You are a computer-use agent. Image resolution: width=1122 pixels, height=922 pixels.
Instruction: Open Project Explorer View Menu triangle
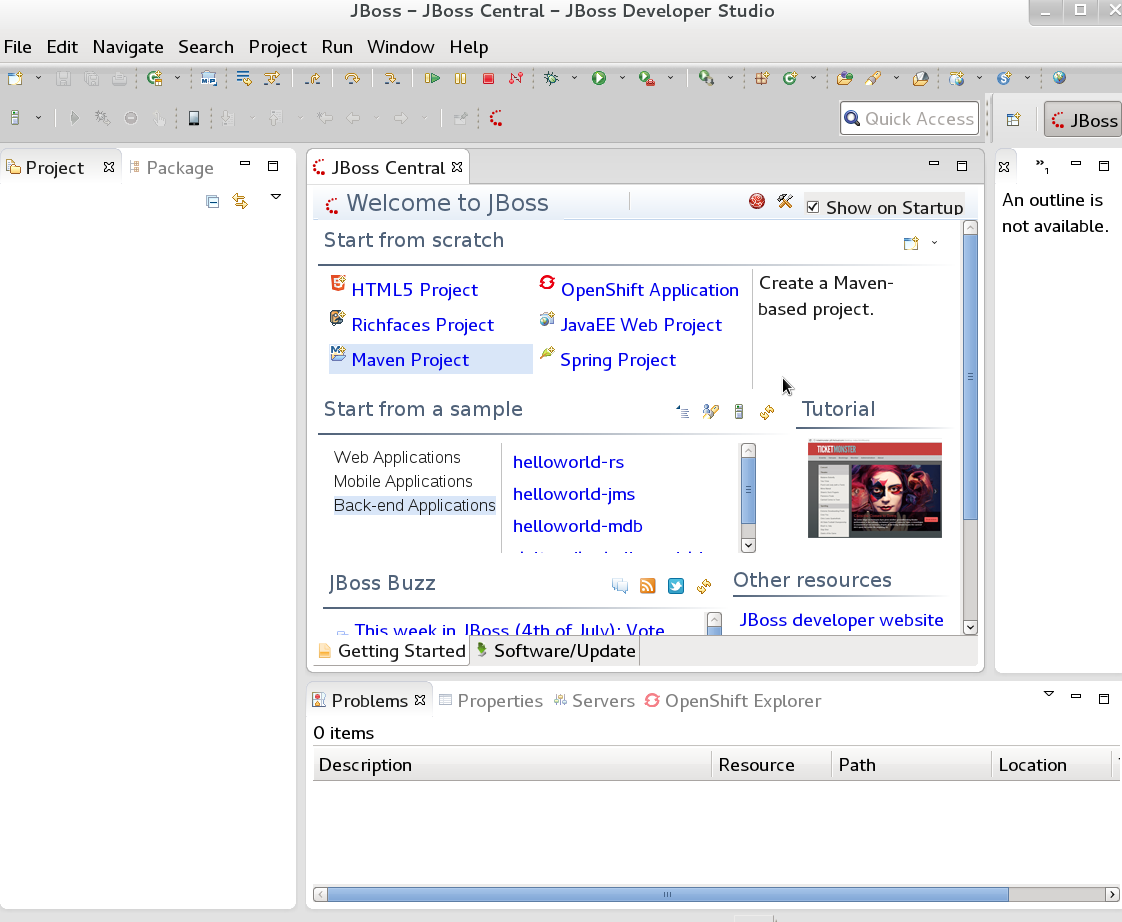coord(275,197)
